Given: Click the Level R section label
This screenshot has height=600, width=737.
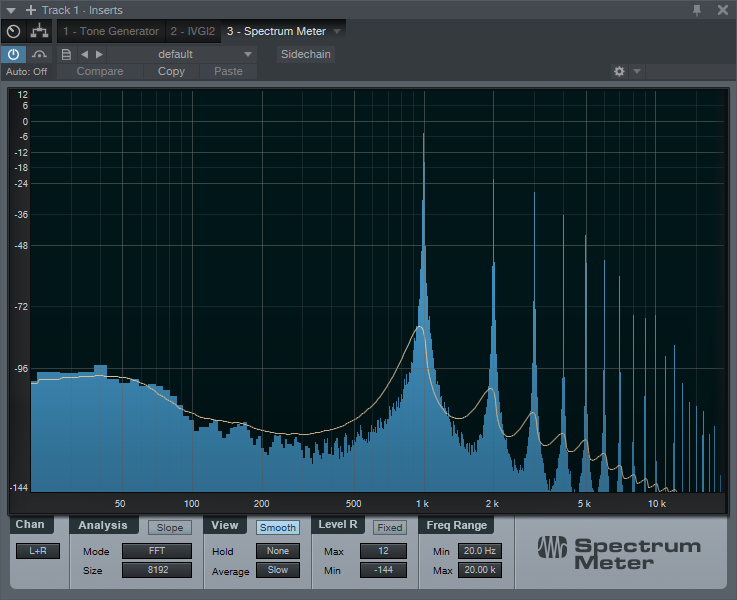Looking at the screenshot, I should click(x=337, y=524).
